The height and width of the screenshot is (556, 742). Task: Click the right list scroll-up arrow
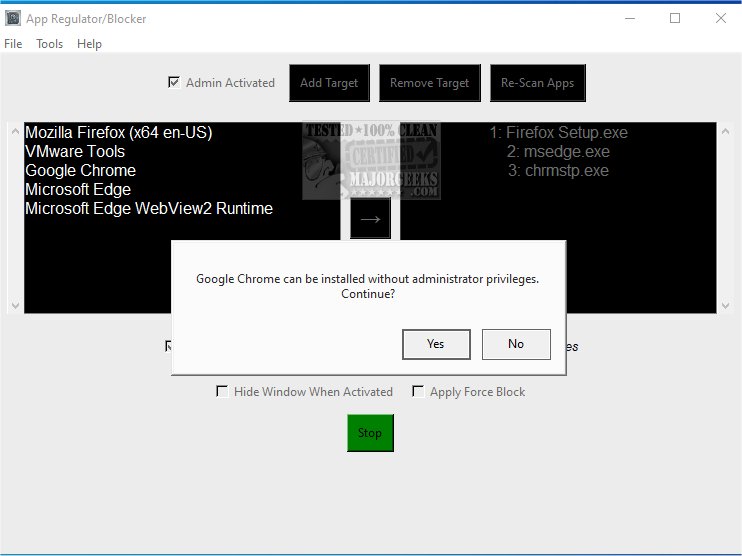coord(725,131)
